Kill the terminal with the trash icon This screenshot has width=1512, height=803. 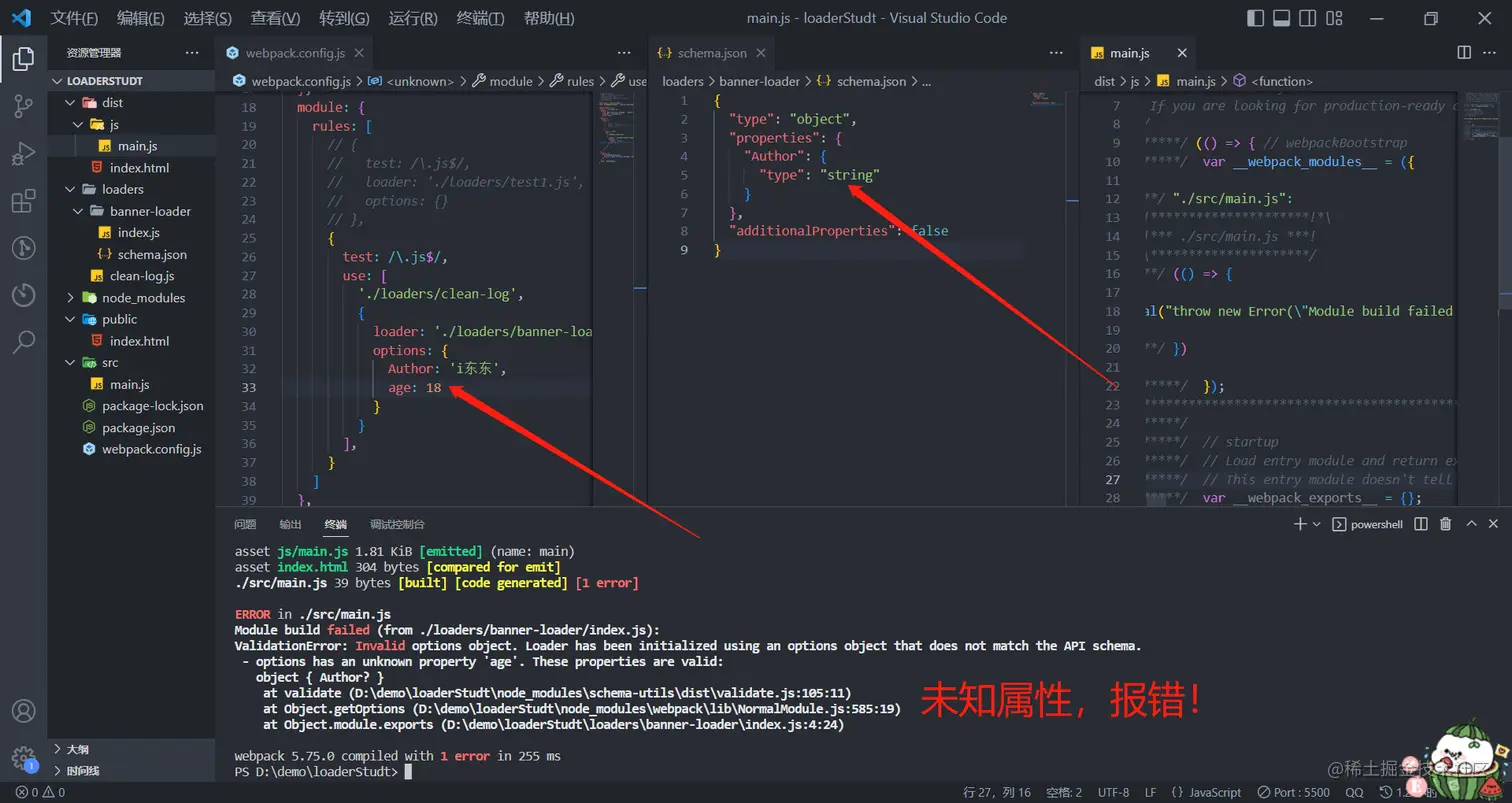1445,524
